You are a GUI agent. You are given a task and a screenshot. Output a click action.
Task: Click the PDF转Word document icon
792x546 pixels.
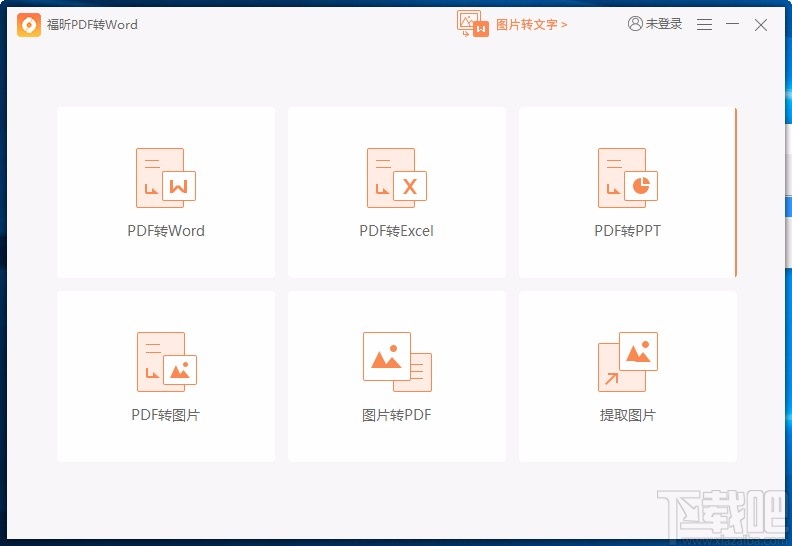point(166,178)
